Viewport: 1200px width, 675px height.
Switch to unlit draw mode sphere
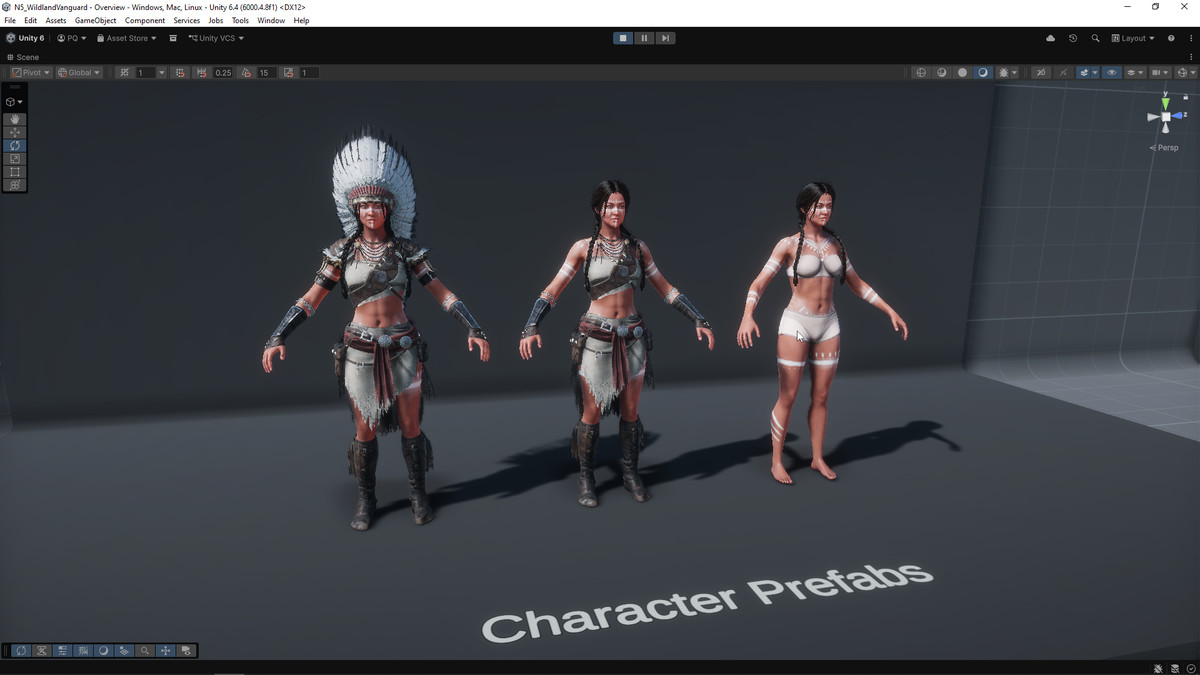963,73
